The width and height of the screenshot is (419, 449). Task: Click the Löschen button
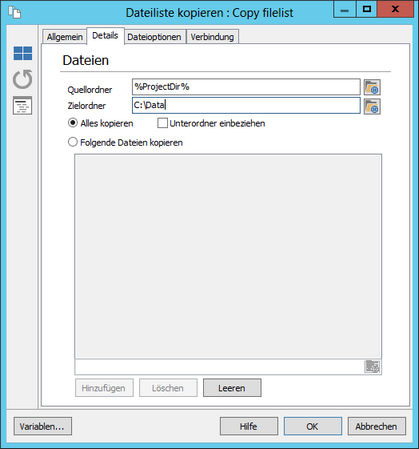coord(168,388)
